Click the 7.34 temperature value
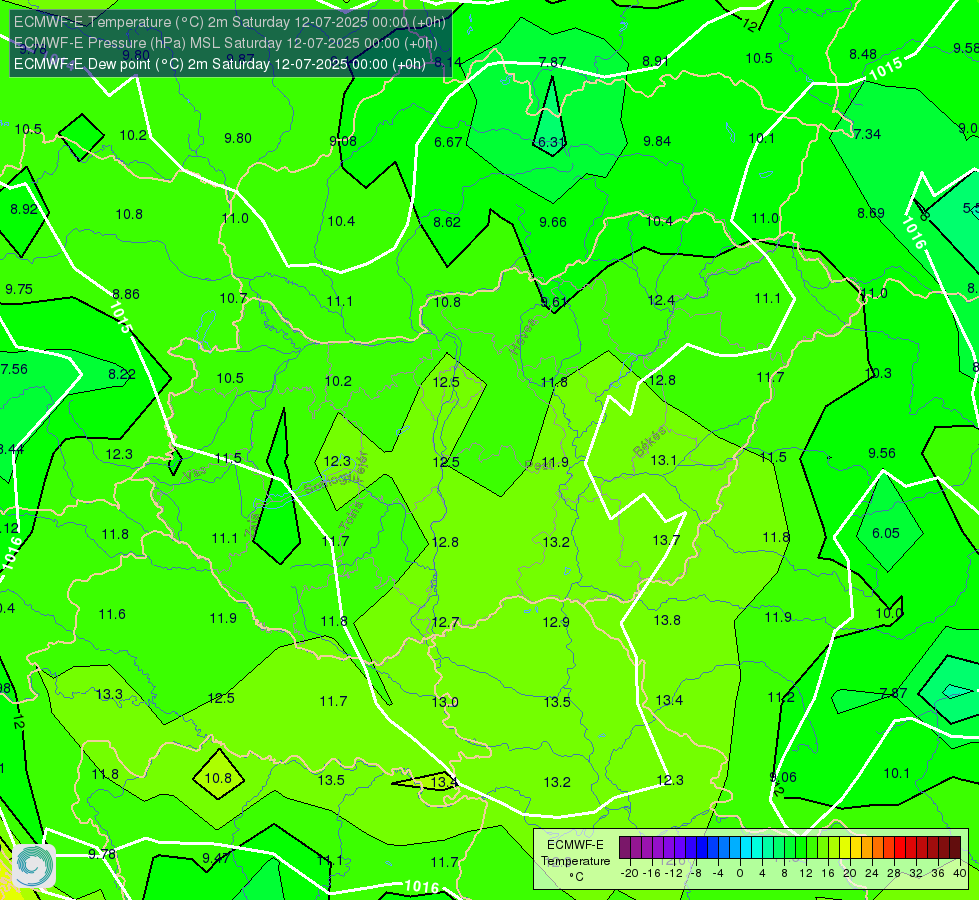Image resolution: width=979 pixels, height=900 pixels. [x=867, y=134]
